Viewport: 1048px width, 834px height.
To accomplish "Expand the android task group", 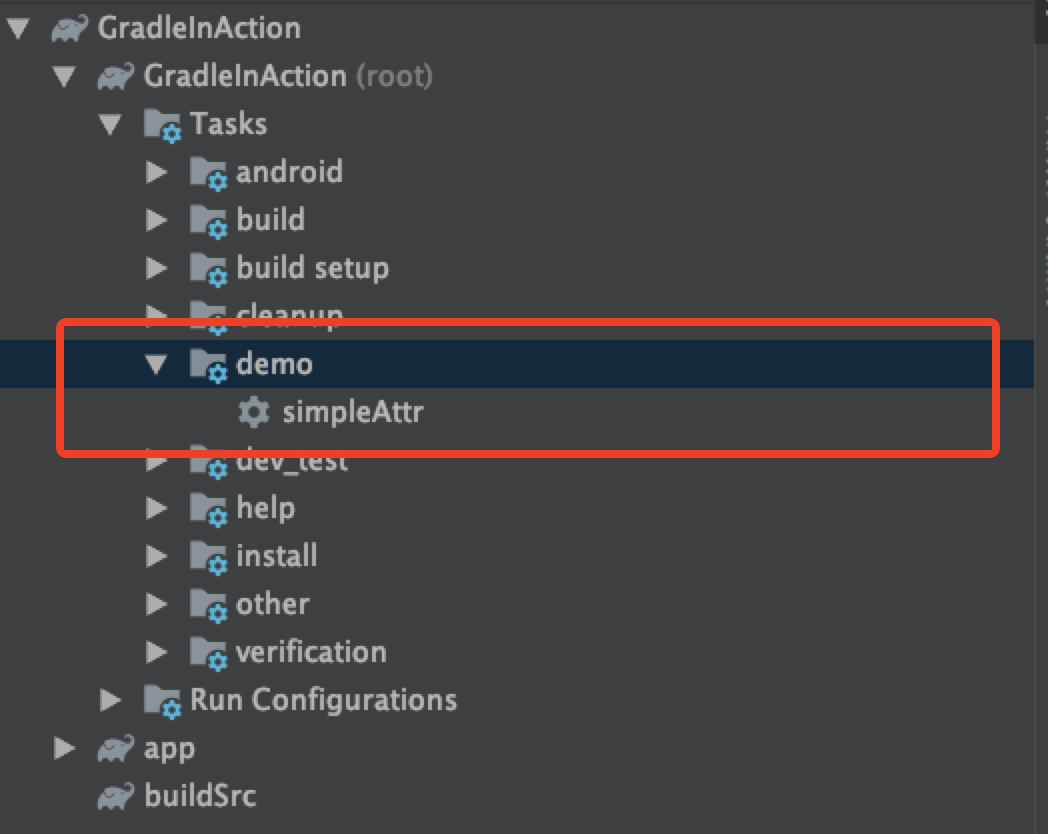I will (156, 172).
